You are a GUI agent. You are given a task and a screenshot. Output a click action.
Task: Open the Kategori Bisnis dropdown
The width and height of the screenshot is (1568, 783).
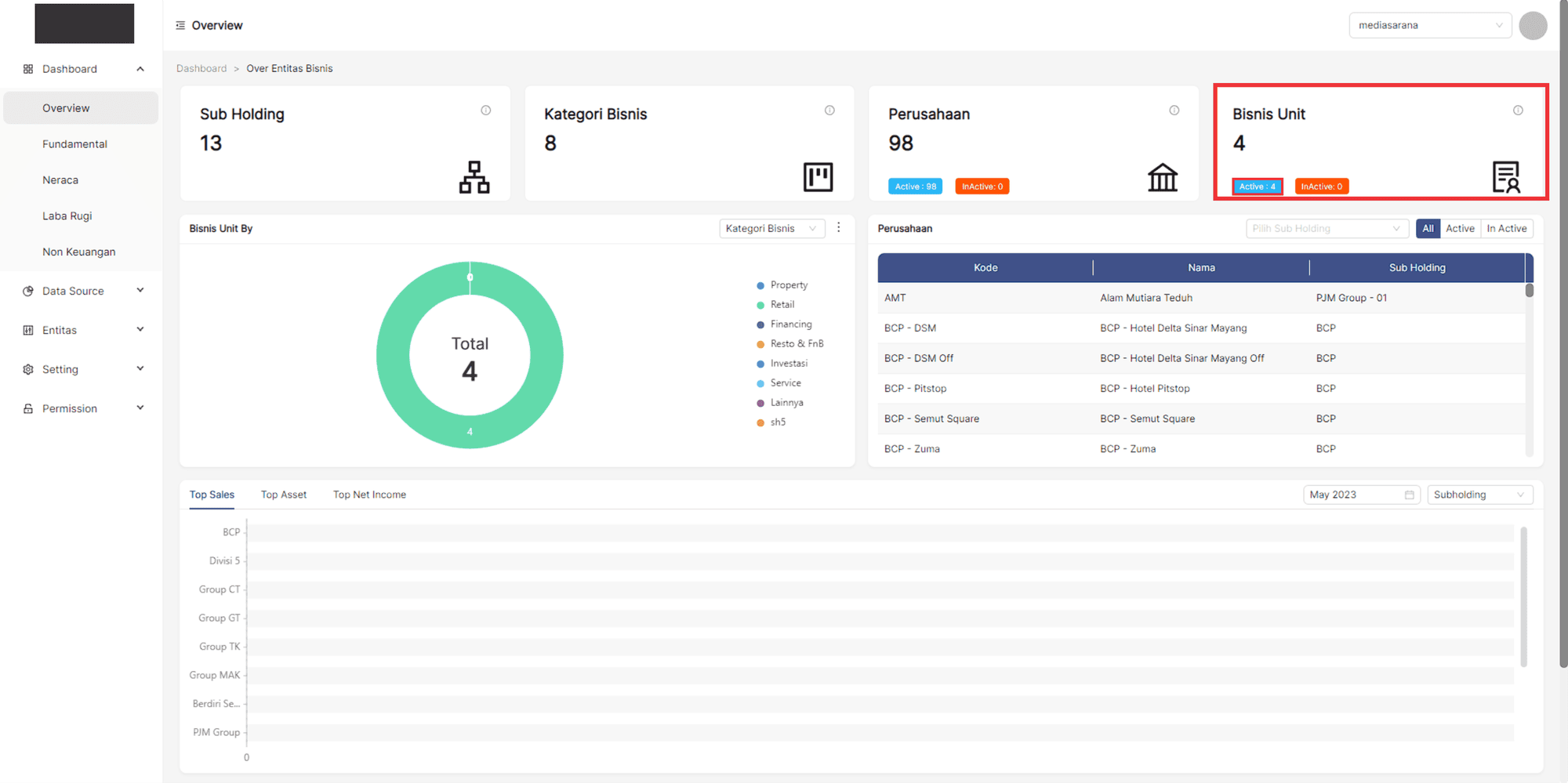[771, 229]
